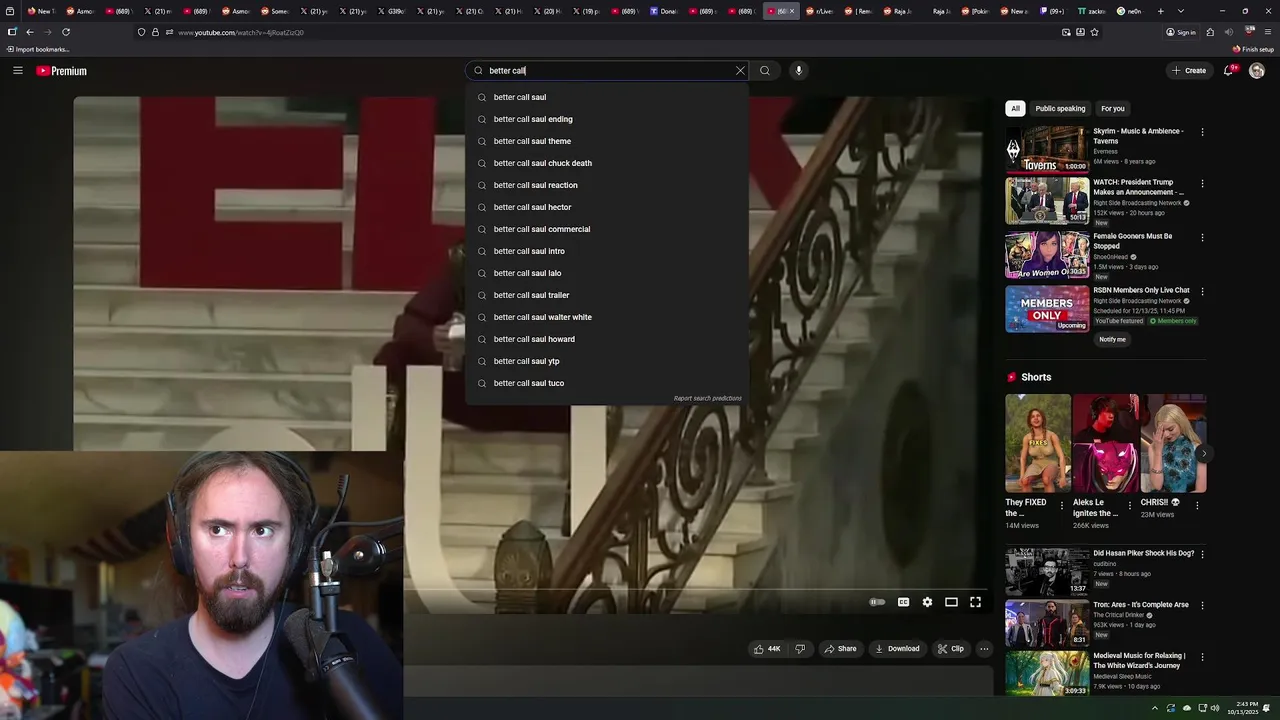The height and width of the screenshot is (720, 1280).
Task: Open options for 'Aleks Le ignites' short
Action: [1130, 506]
